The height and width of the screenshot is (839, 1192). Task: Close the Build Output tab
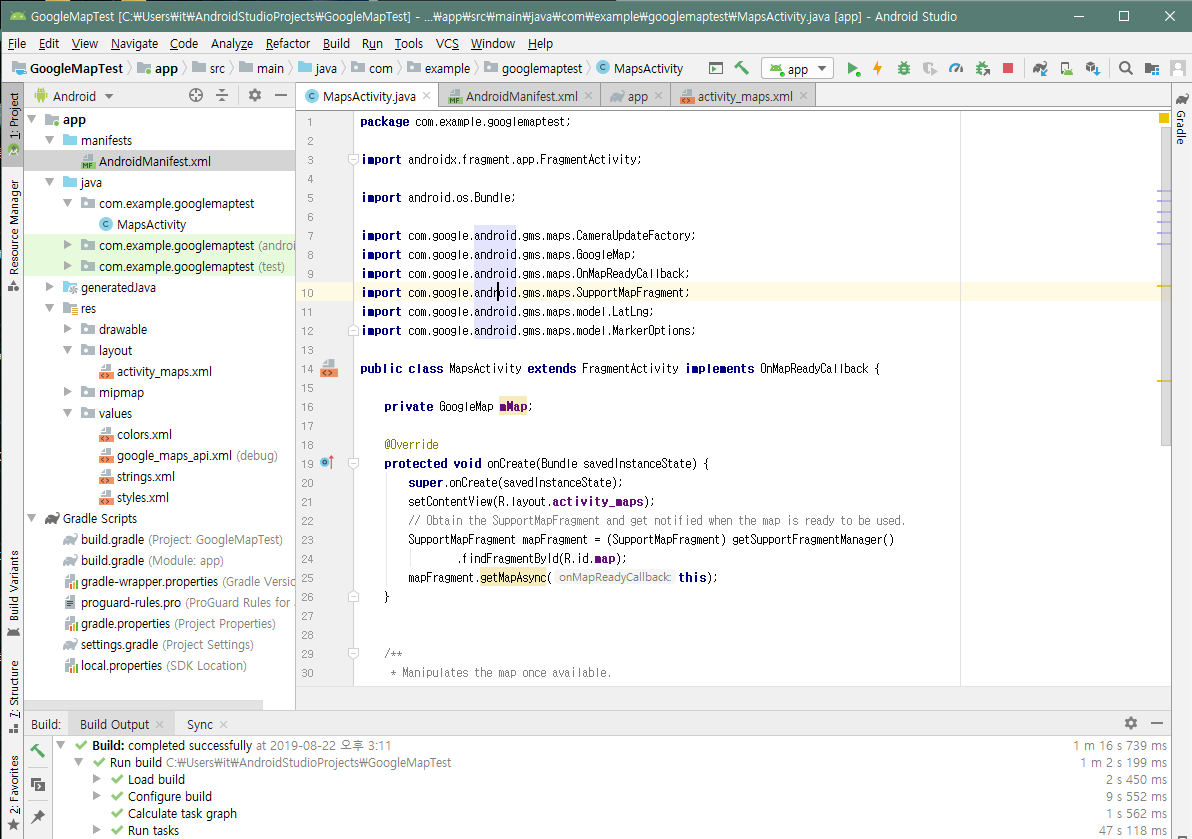pos(160,724)
